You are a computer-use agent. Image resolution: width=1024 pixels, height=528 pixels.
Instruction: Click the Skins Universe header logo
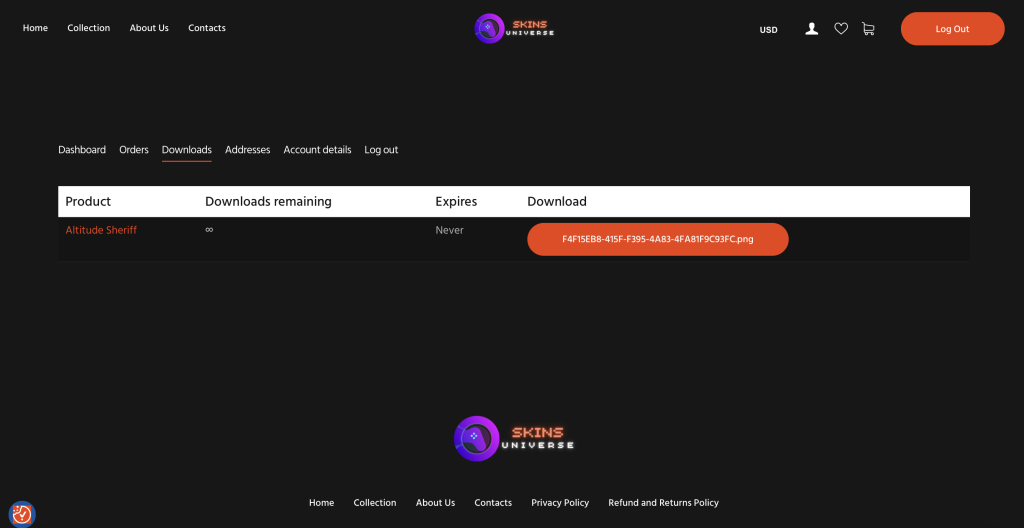(x=515, y=29)
